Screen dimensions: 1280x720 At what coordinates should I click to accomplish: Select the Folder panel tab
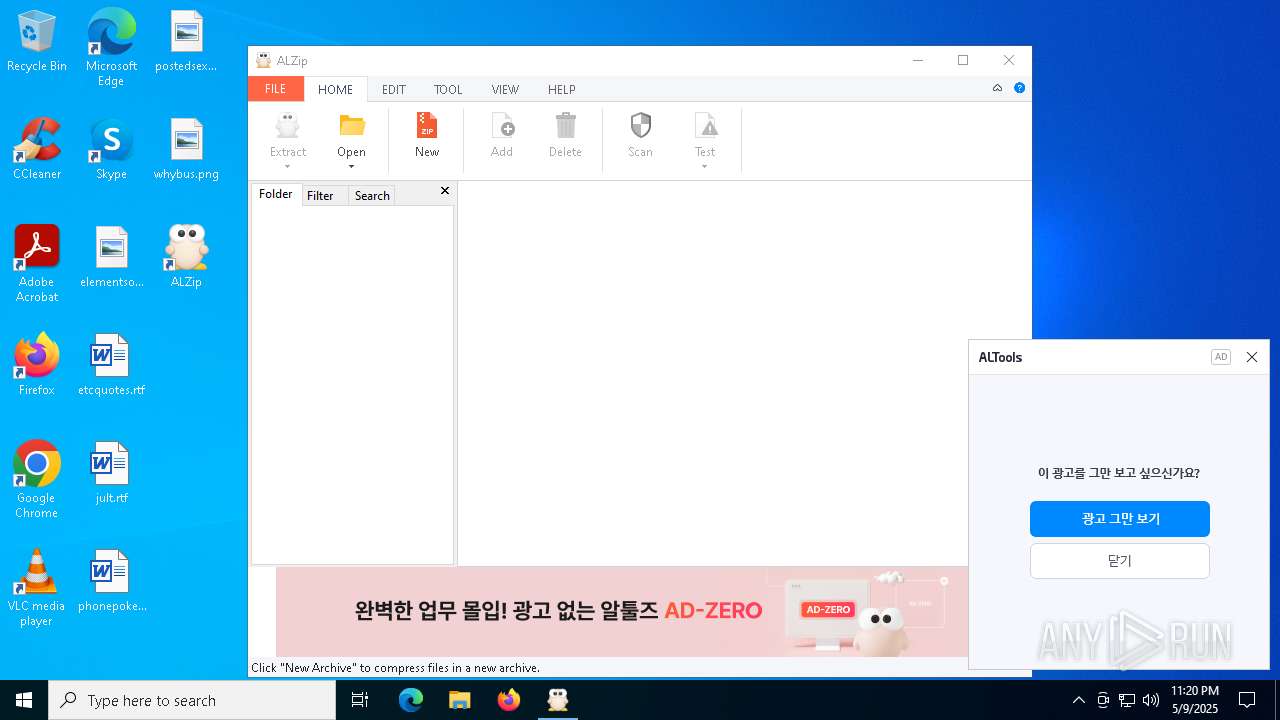pos(276,194)
